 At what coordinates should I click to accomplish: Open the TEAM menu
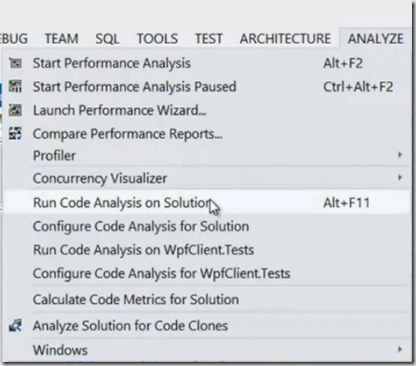click(62, 38)
